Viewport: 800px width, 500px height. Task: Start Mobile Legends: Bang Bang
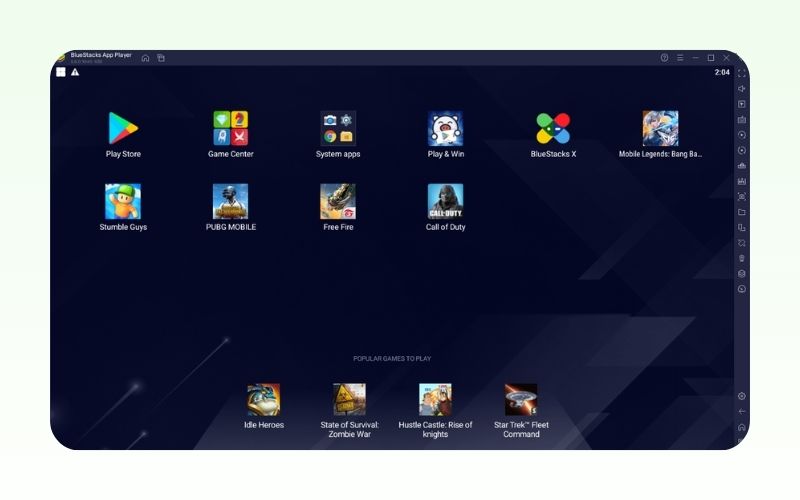click(x=660, y=128)
